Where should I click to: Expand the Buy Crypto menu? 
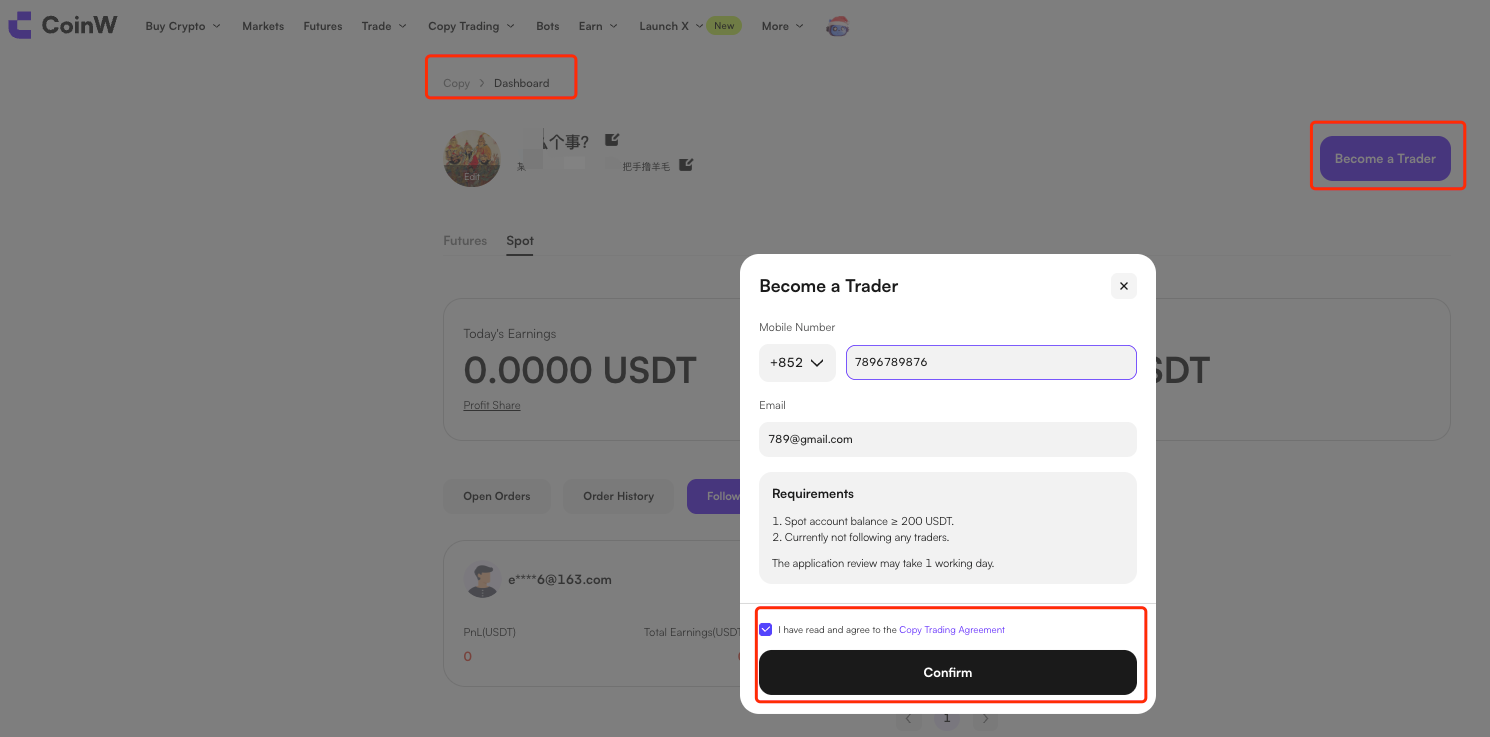pyautogui.click(x=182, y=26)
